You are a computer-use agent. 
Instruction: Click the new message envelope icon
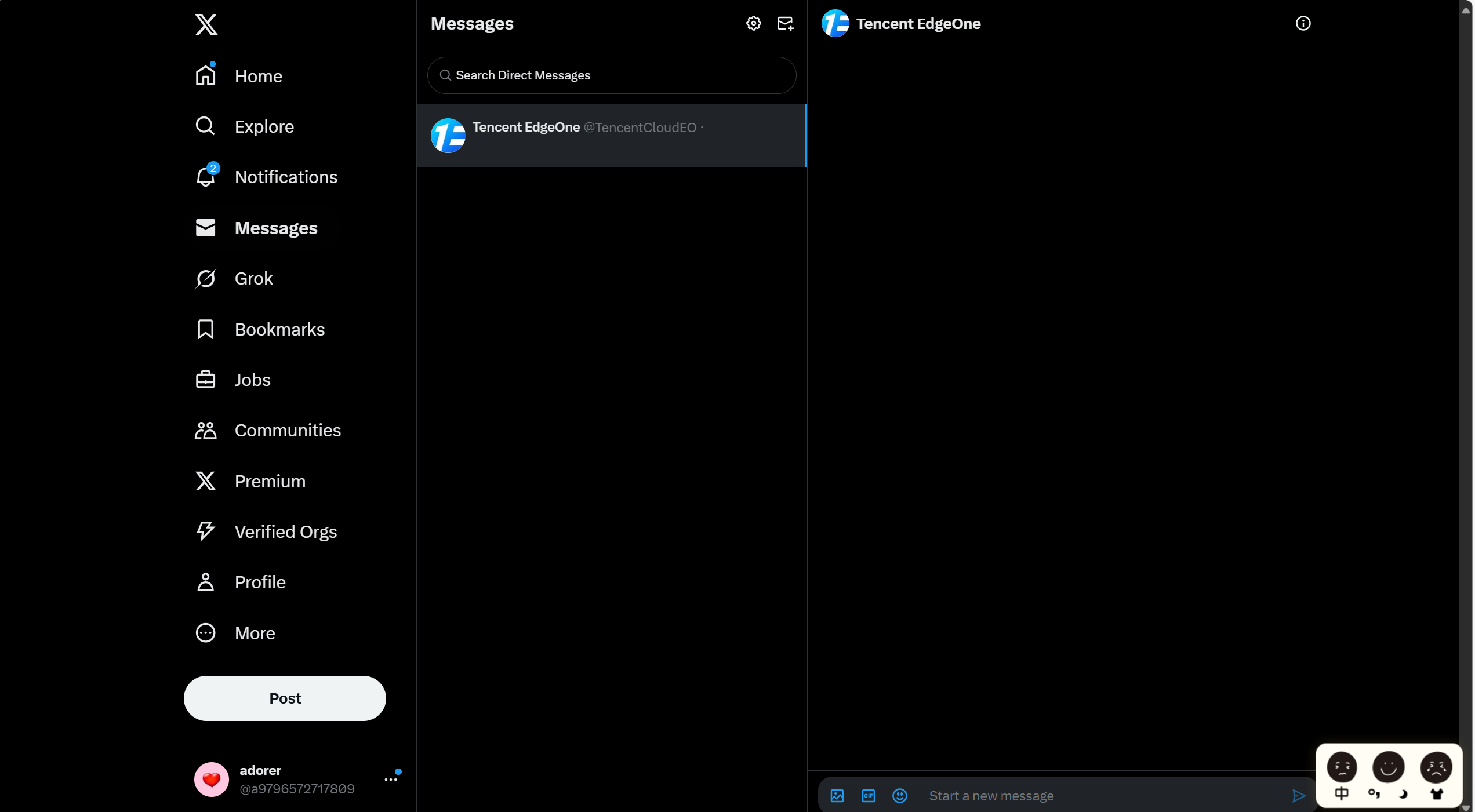785,23
